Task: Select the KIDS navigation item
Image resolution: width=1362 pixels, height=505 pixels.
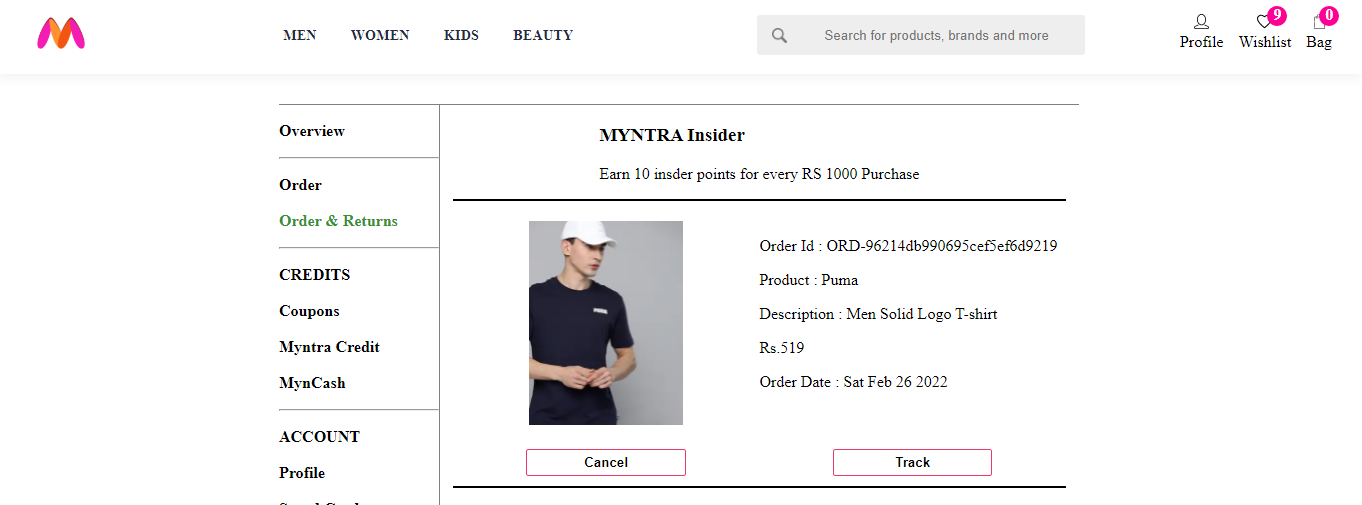Action: pyautogui.click(x=461, y=35)
